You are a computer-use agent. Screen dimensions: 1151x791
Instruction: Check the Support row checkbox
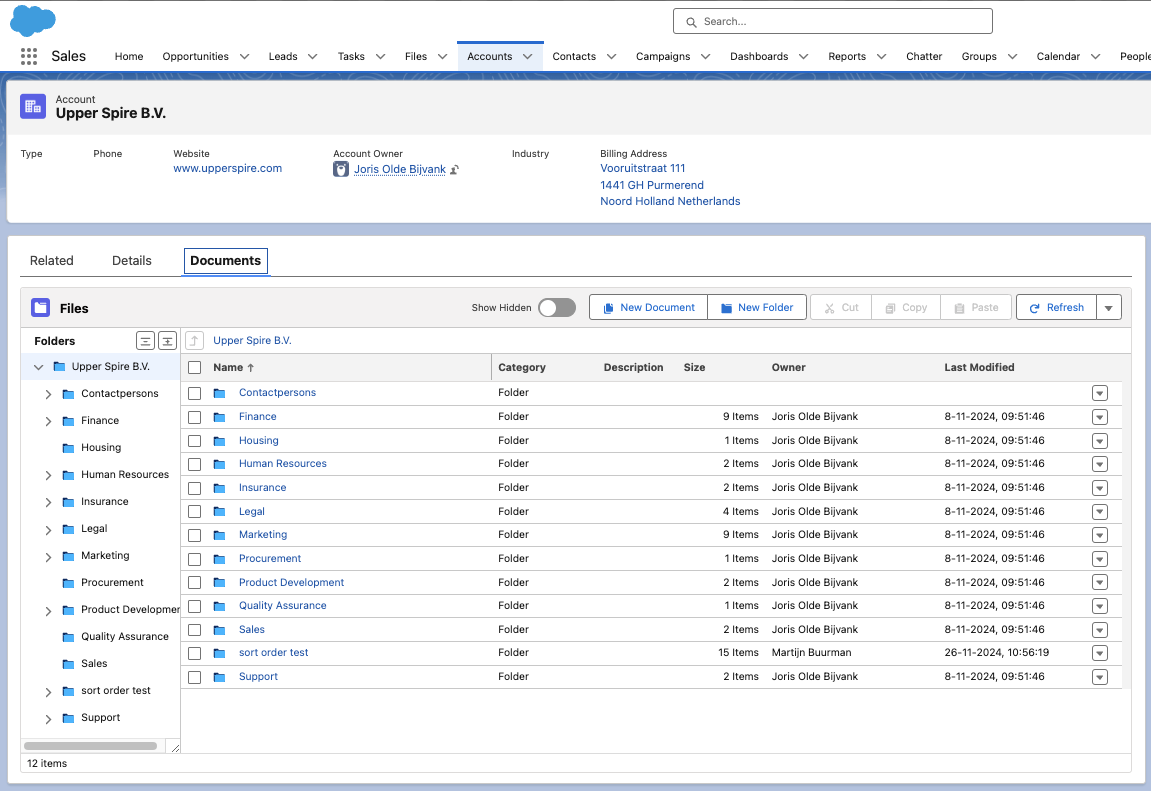click(195, 677)
